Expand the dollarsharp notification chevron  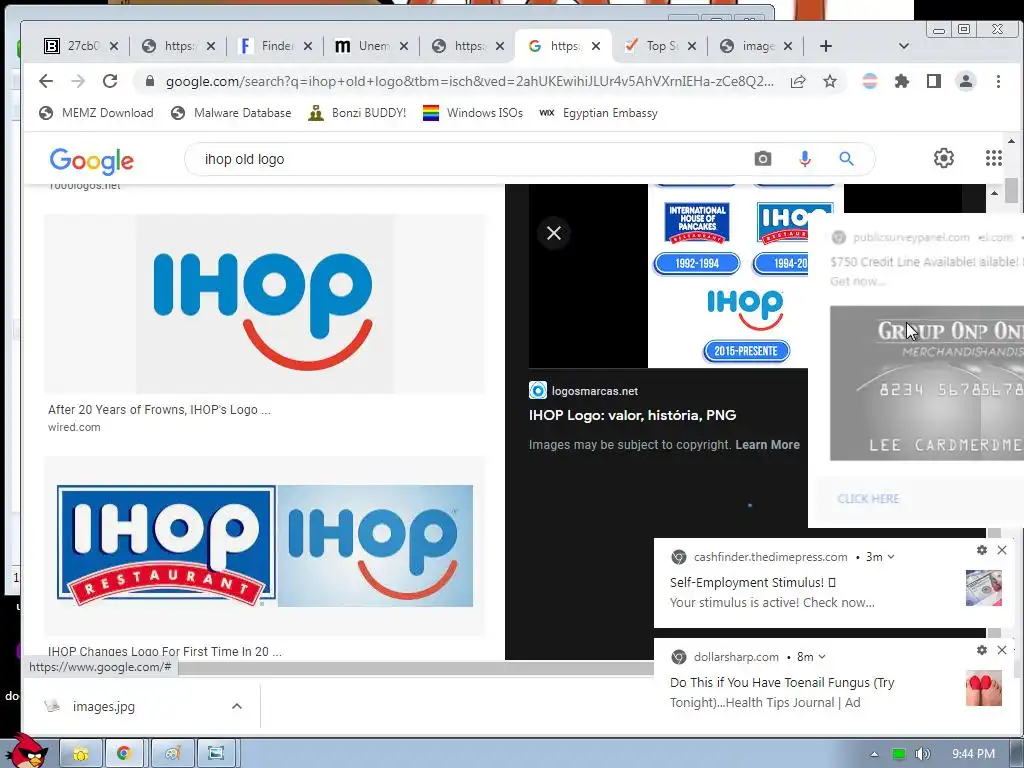tap(822, 657)
